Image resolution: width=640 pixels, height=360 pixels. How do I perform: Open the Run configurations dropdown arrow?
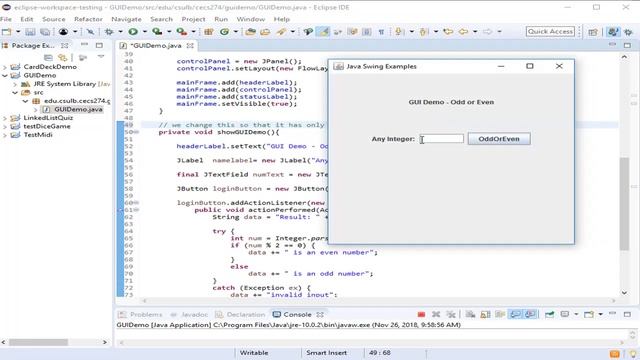[144, 31]
